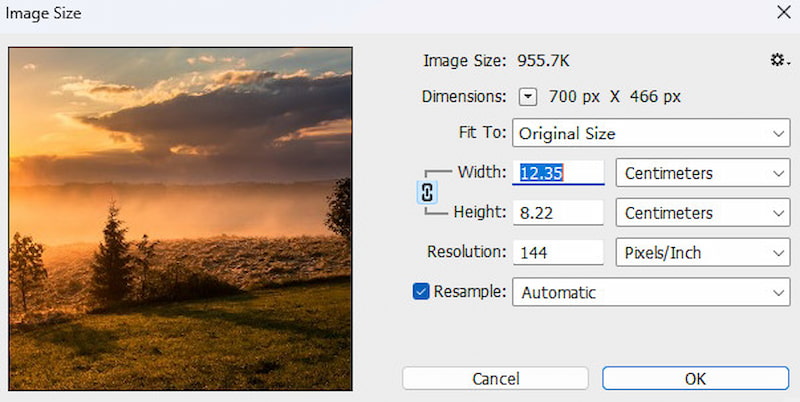This screenshot has width=800, height=402.
Task: Click the Fit To label
Action: [483, 132]
